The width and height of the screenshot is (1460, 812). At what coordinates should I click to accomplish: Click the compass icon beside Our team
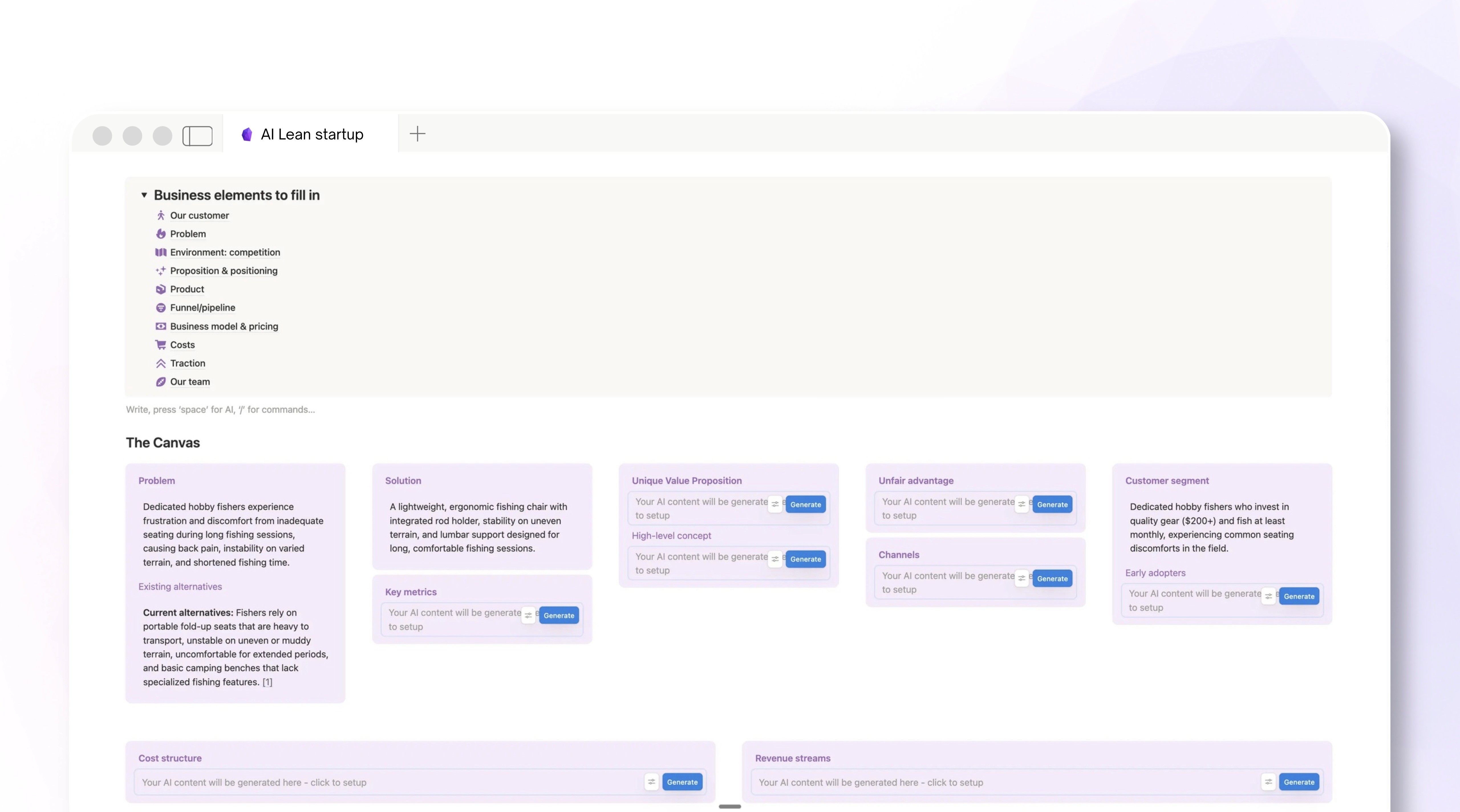[x=161, y=382]
